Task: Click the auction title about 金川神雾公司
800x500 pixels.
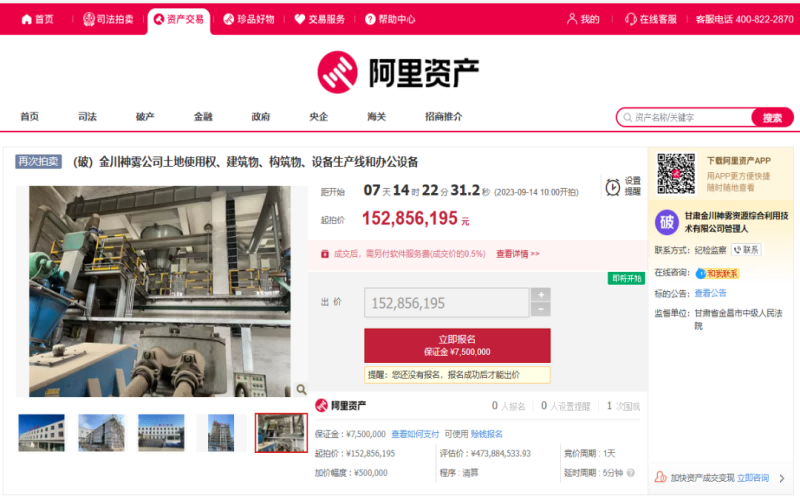Action: pos(245,162)
